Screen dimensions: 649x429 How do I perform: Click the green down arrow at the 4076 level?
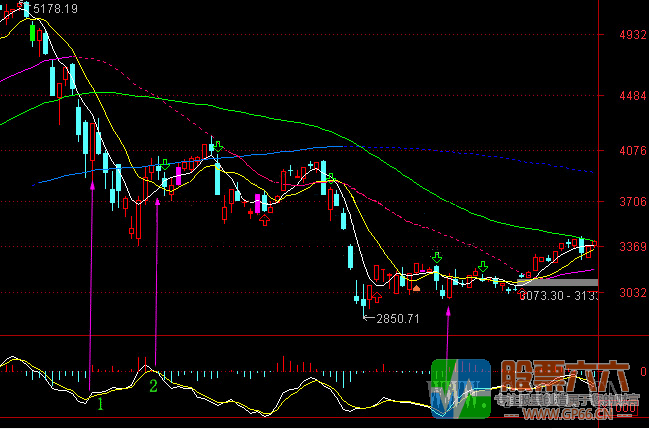tap(216, 147)
